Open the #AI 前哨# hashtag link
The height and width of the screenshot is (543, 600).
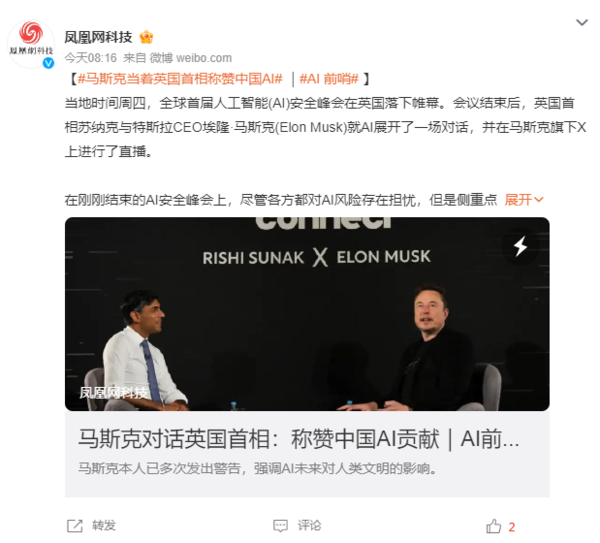(329, 79)
